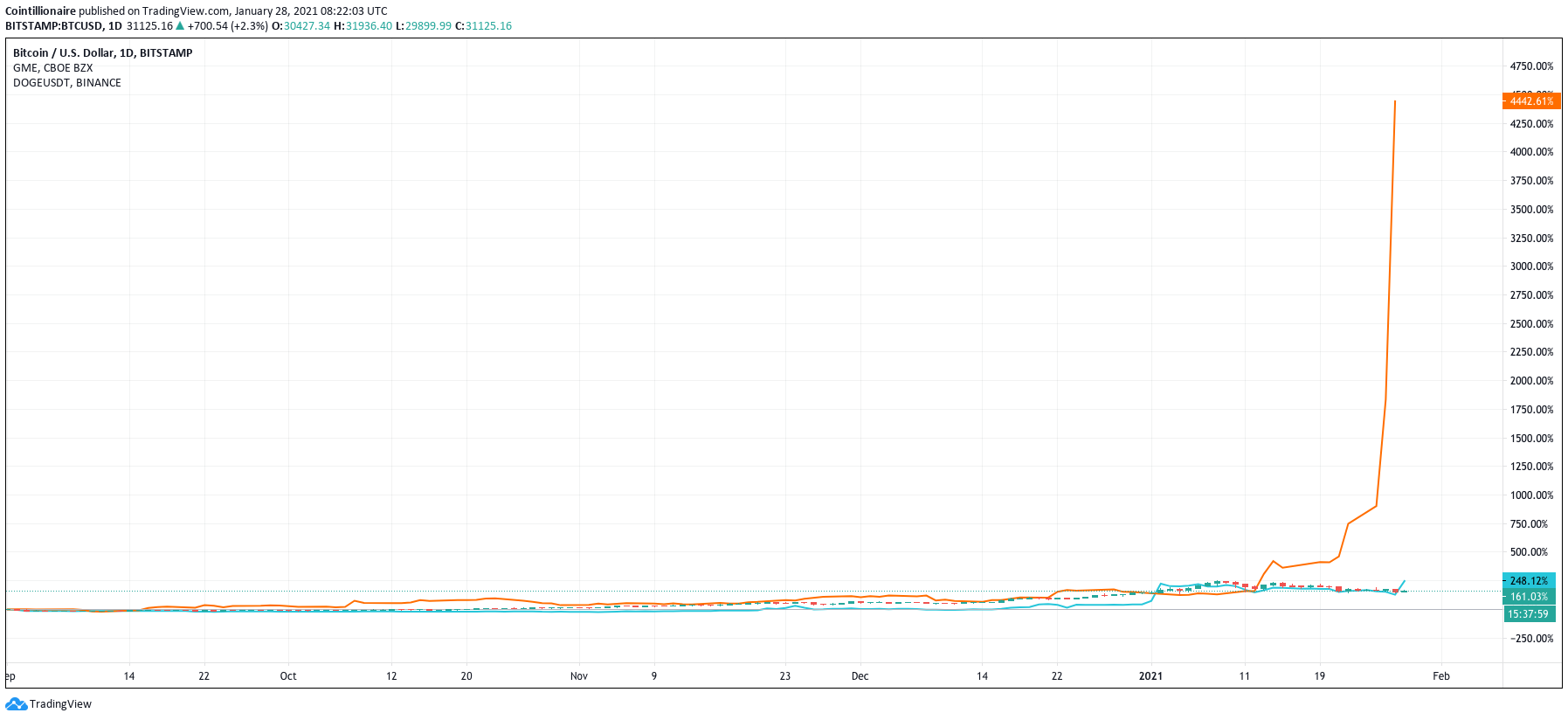1568x720 pixels.
Task: Click the 500.00% axis label
Action: (x=1529, y=552)
